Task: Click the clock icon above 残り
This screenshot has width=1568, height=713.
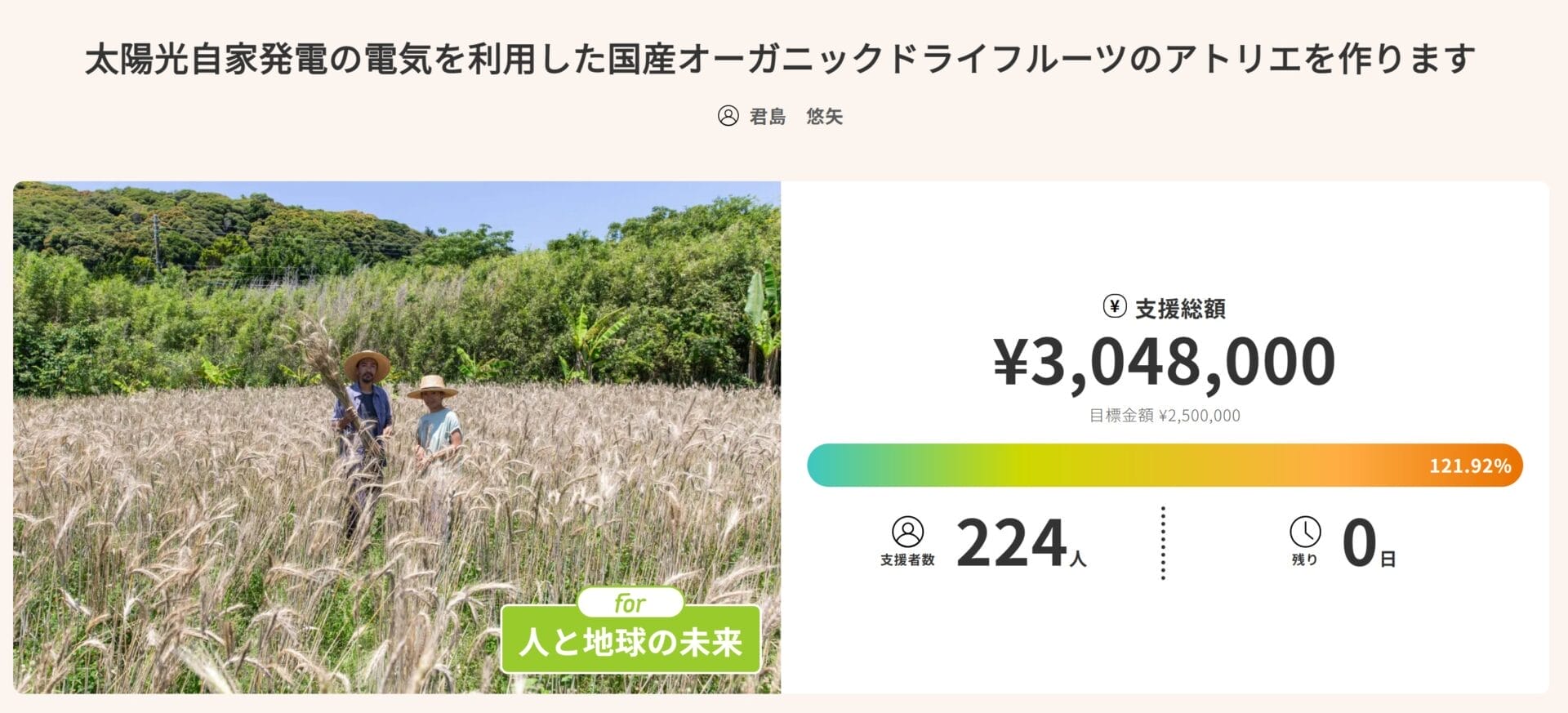Action: coord(1305,532)
